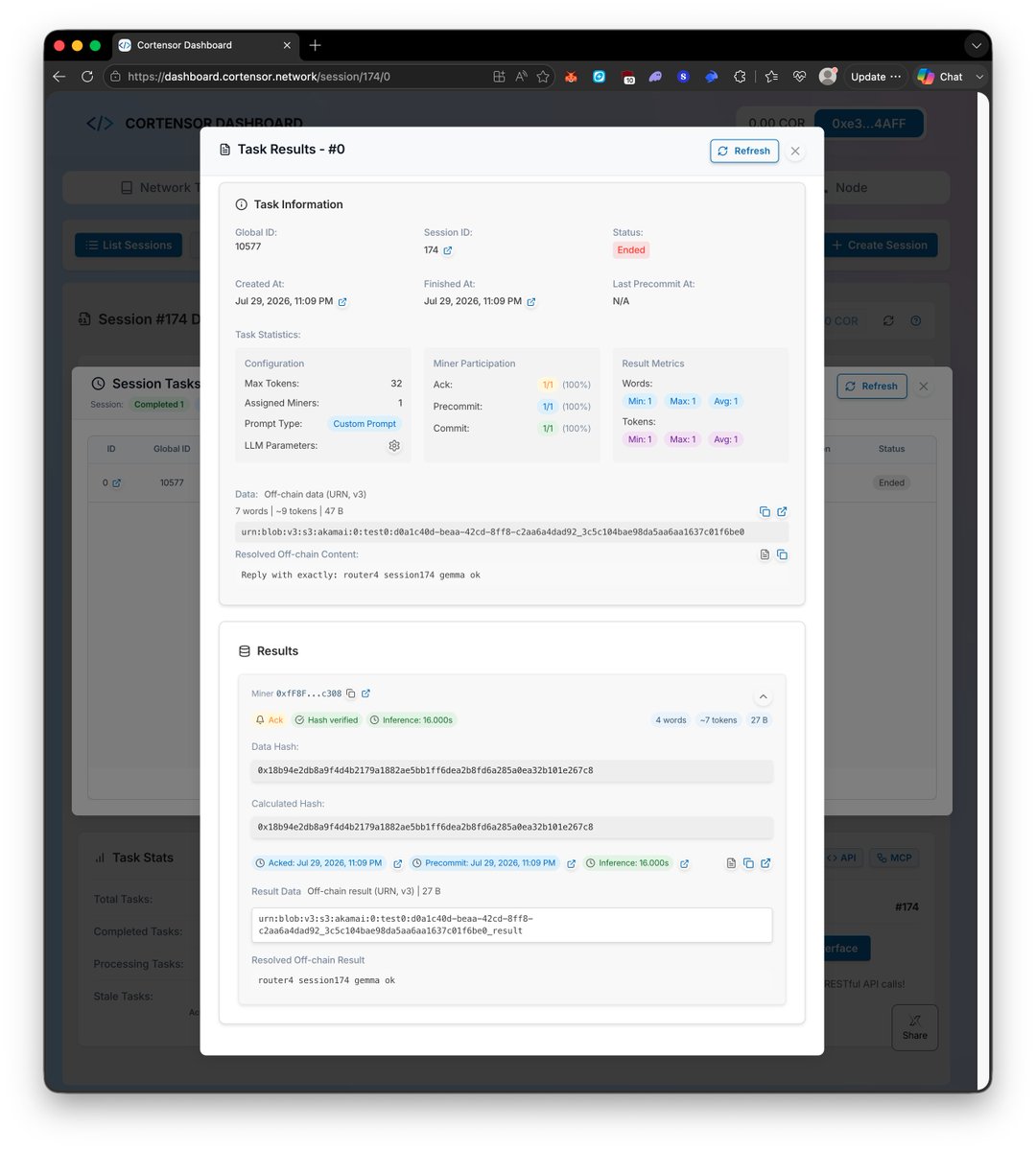Expand the tab list dropdown chevron
The width and height of the screenshot is (1036, 1151).
[976, 45]
